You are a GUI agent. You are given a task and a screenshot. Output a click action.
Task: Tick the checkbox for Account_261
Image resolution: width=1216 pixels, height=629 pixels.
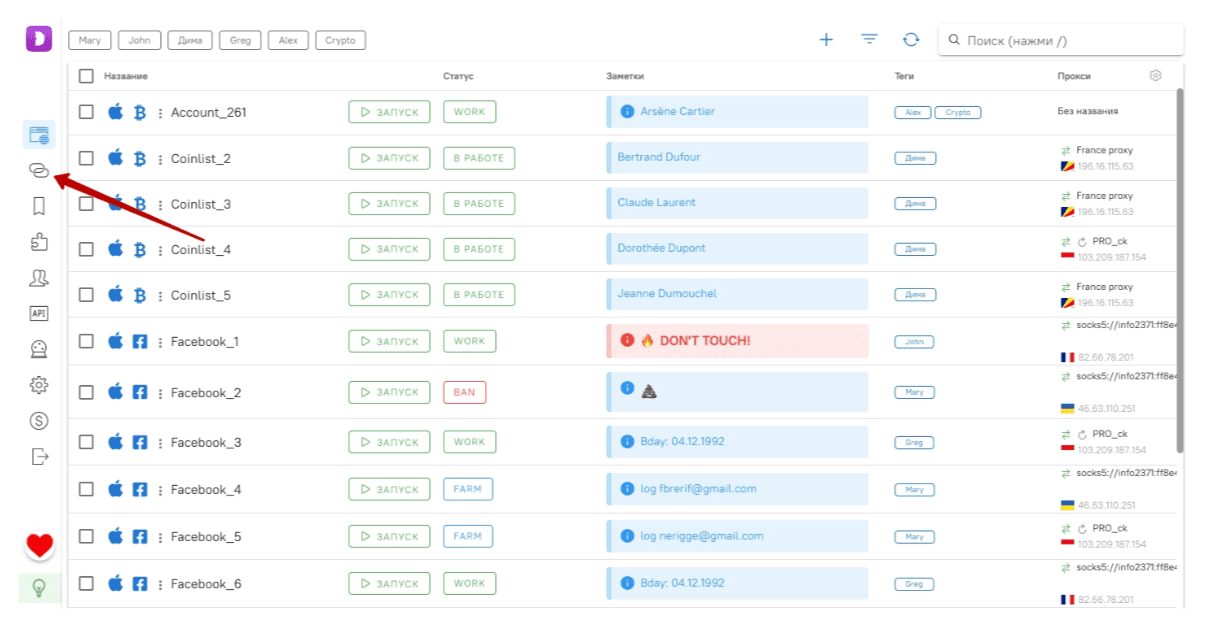click(86, 112)
